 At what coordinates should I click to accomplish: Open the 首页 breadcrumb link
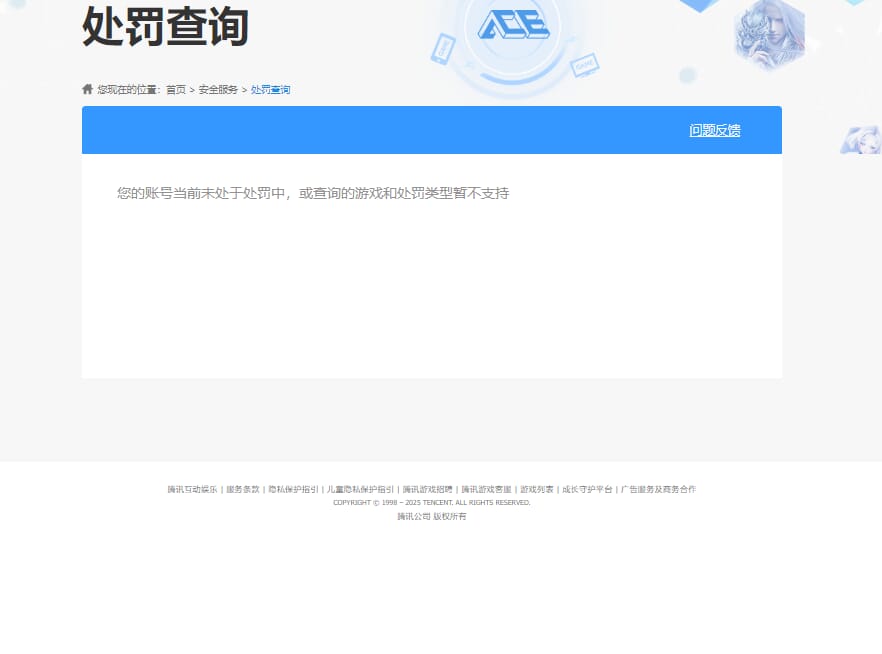click(177, 89)
